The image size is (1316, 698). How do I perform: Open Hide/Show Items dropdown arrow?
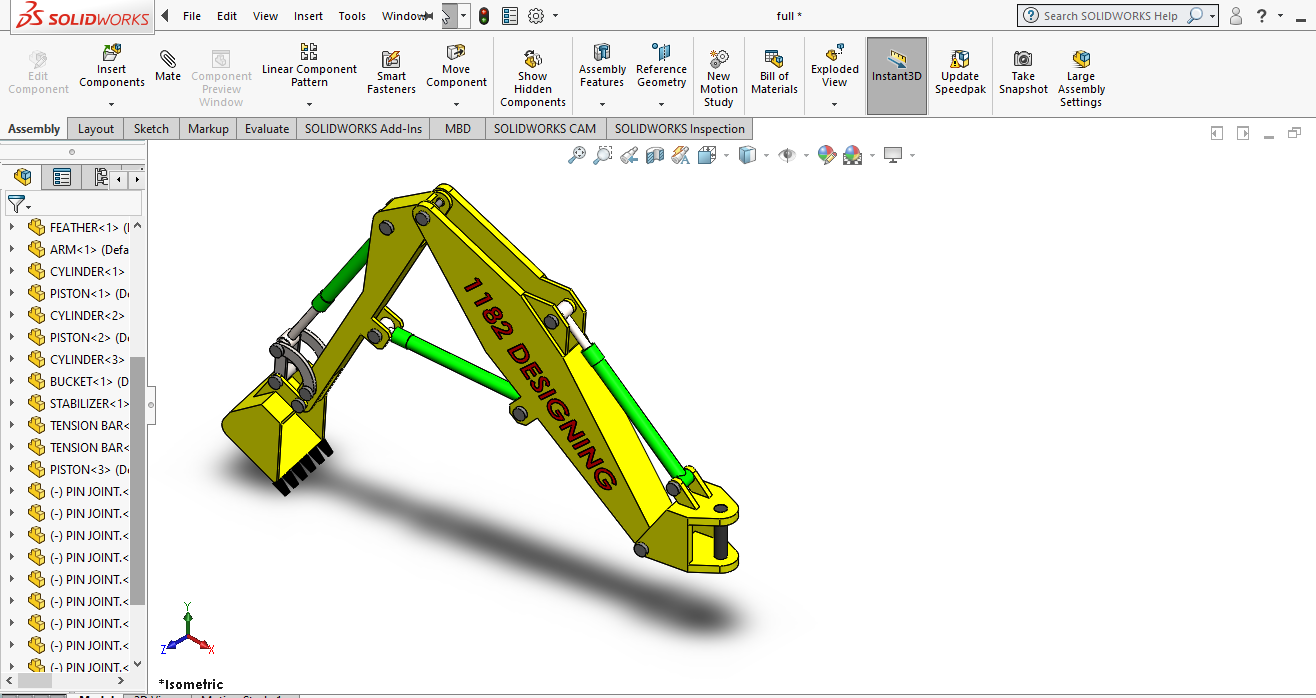(x=806, y=155)
